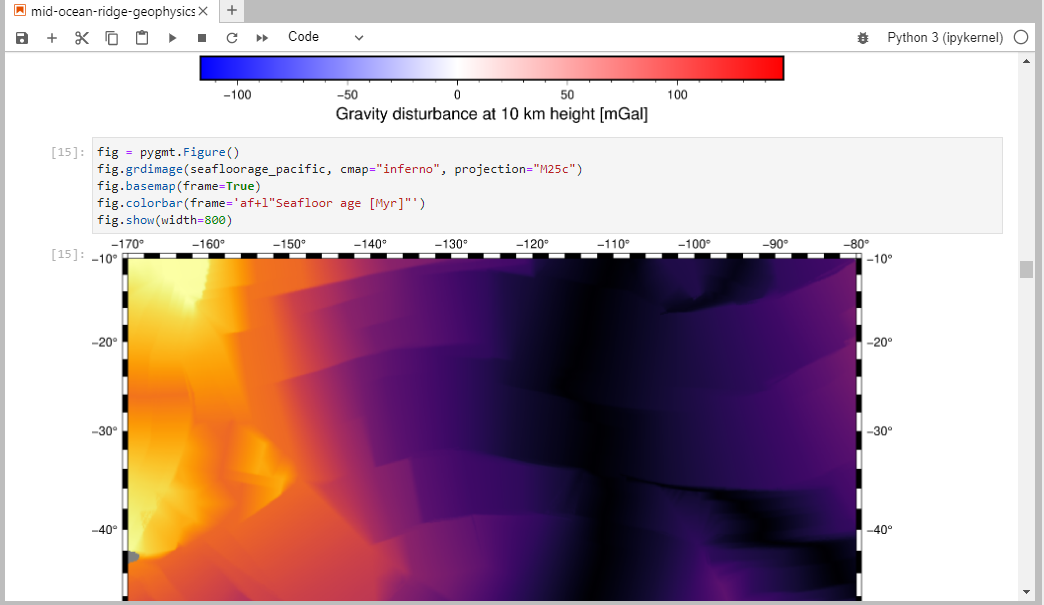
Task: Run the selected cell
Action: click(x=172, y=38)
